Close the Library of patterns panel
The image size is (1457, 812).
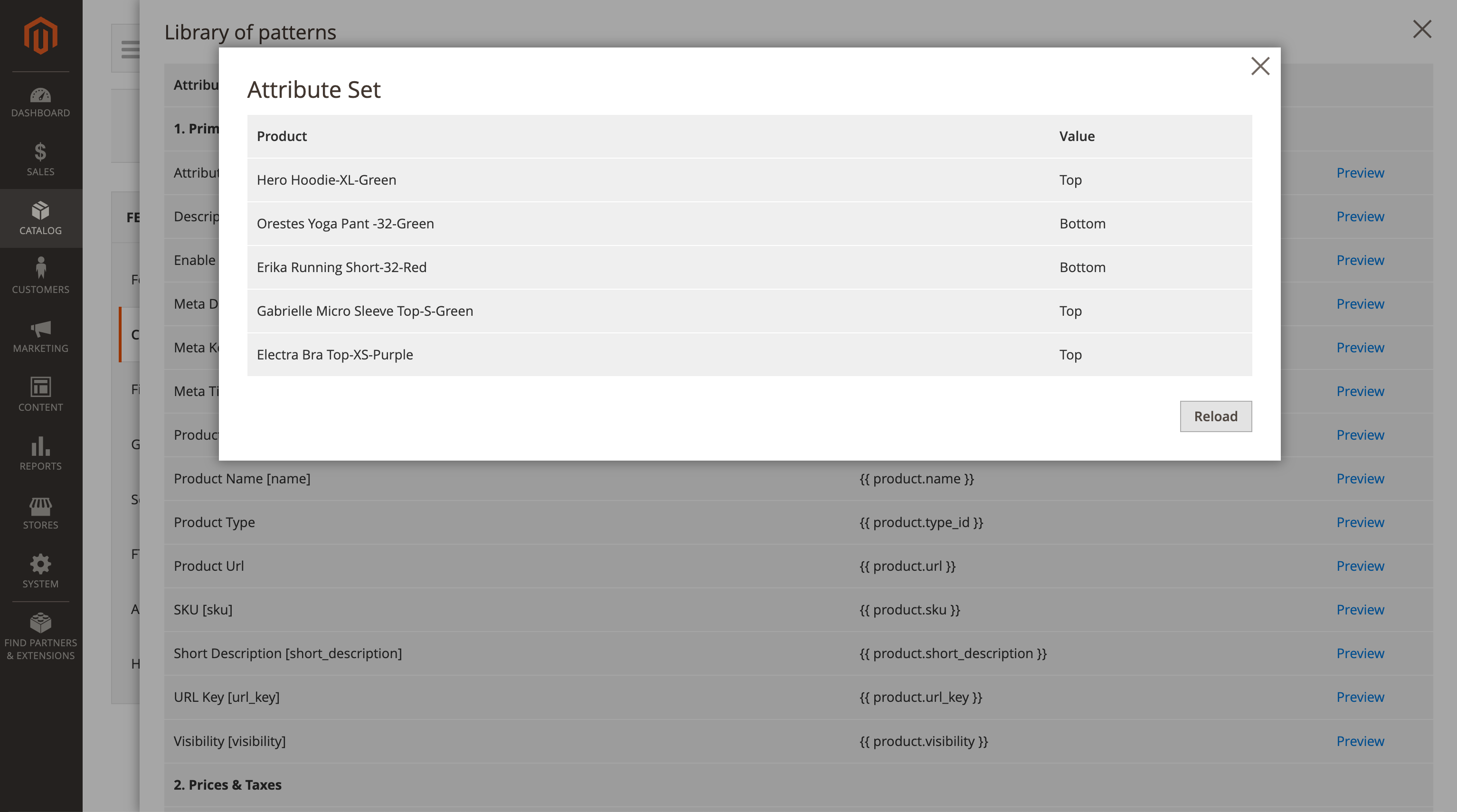coord(1422,29)
